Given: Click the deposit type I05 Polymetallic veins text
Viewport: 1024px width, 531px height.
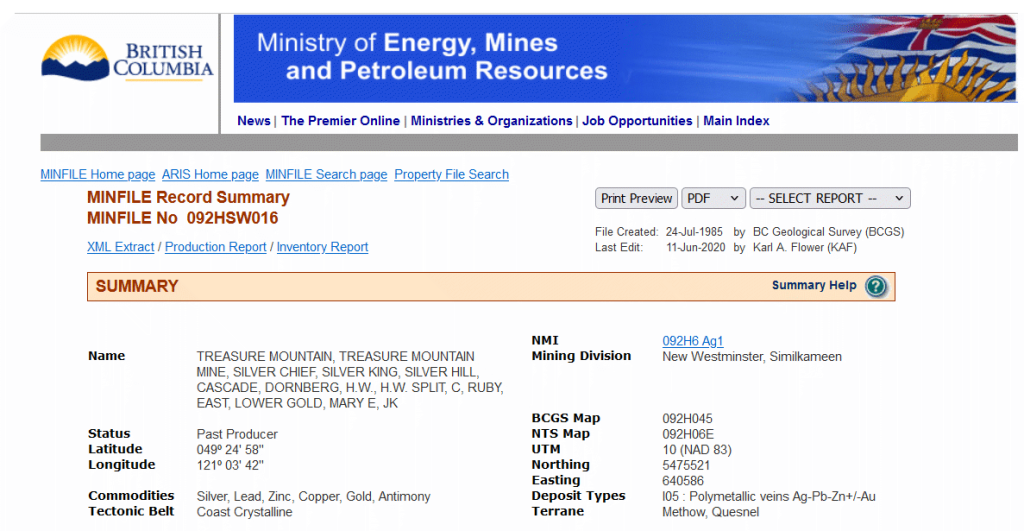Looking at the screenshot, I should (769, 496).
